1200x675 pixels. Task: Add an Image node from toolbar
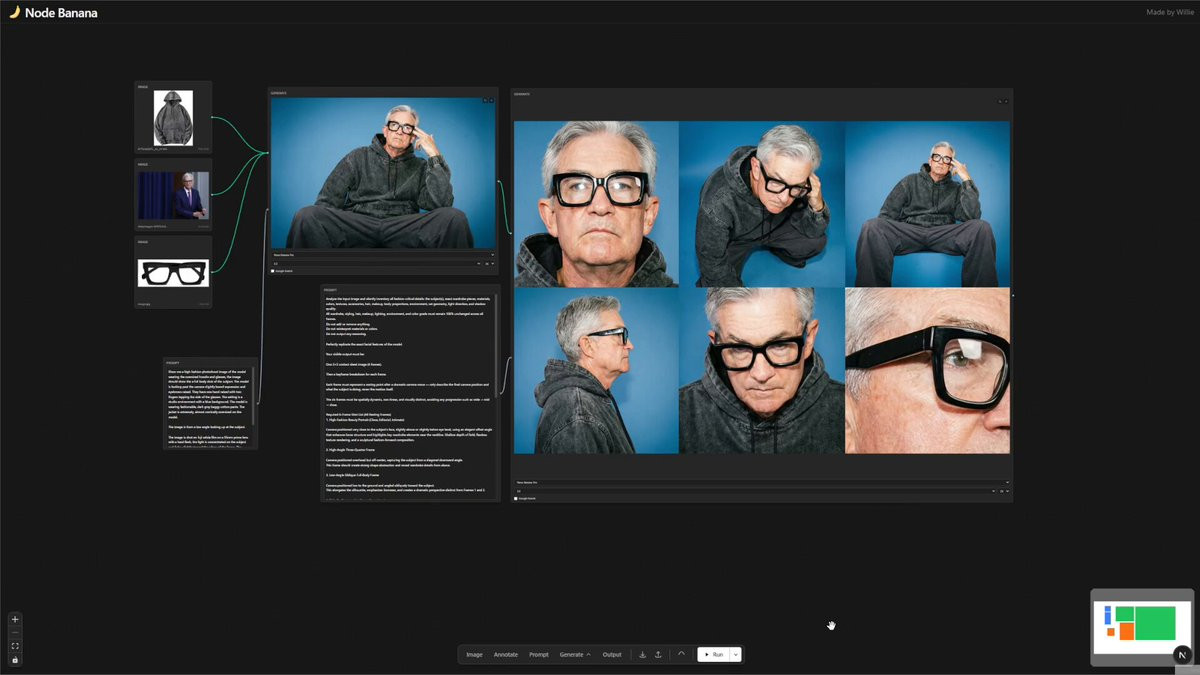point(474,654)
